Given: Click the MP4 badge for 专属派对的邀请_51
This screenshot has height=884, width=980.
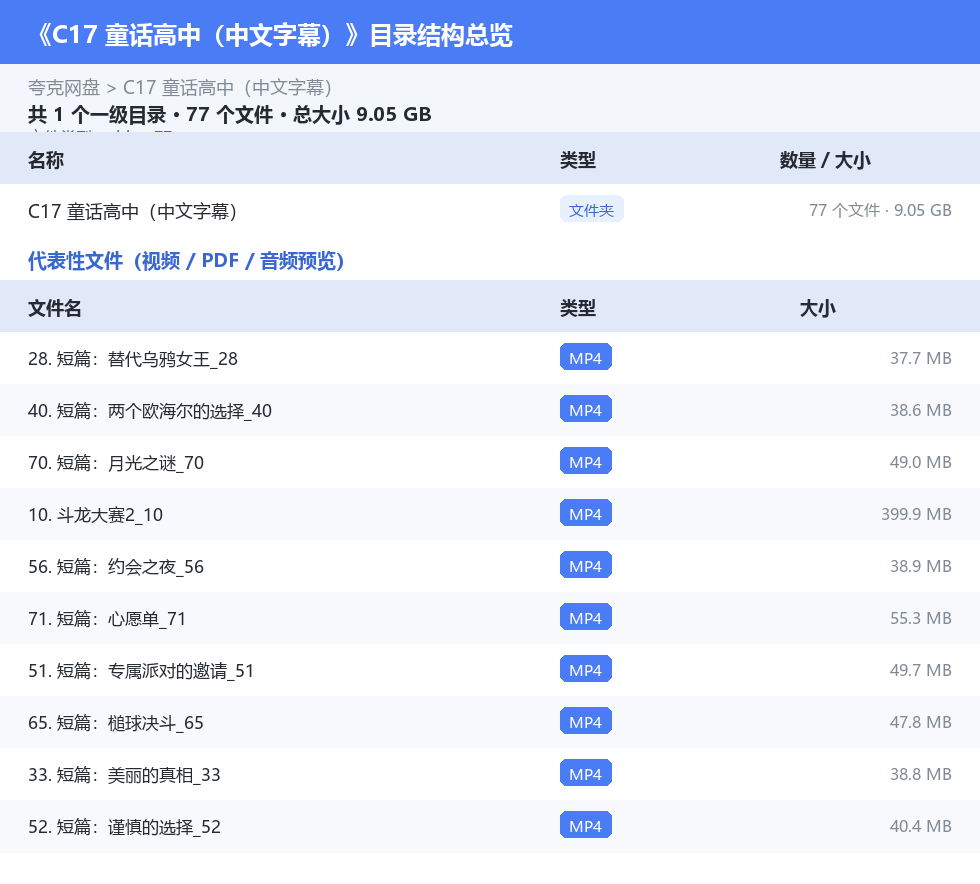Looking at the screenshot, I should click(586, 669).
